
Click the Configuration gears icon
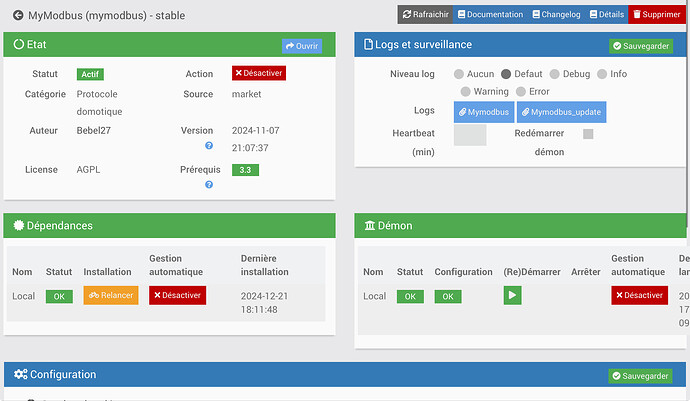click(20, 374)
